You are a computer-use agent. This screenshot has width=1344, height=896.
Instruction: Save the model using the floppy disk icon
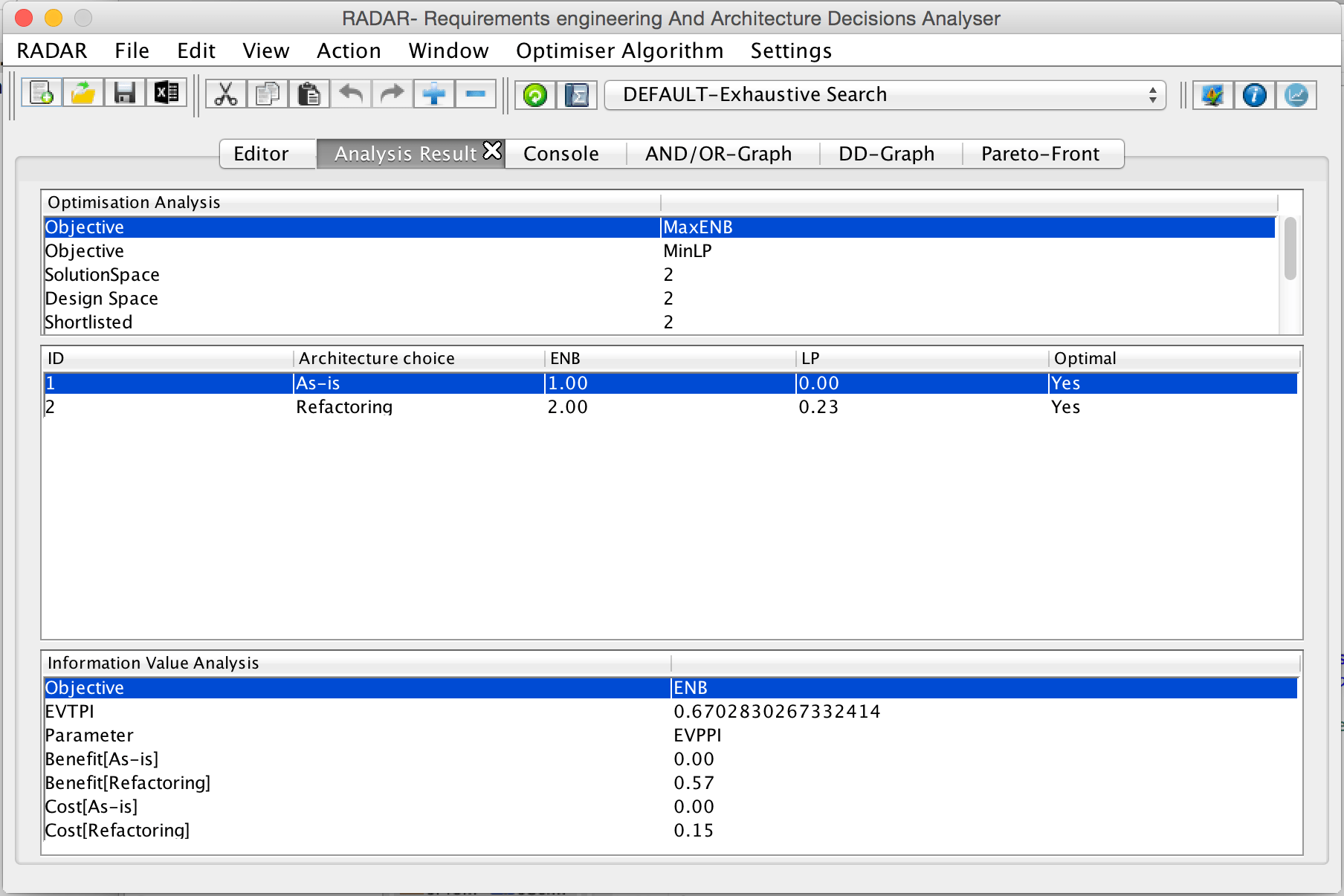click(125, 94)
